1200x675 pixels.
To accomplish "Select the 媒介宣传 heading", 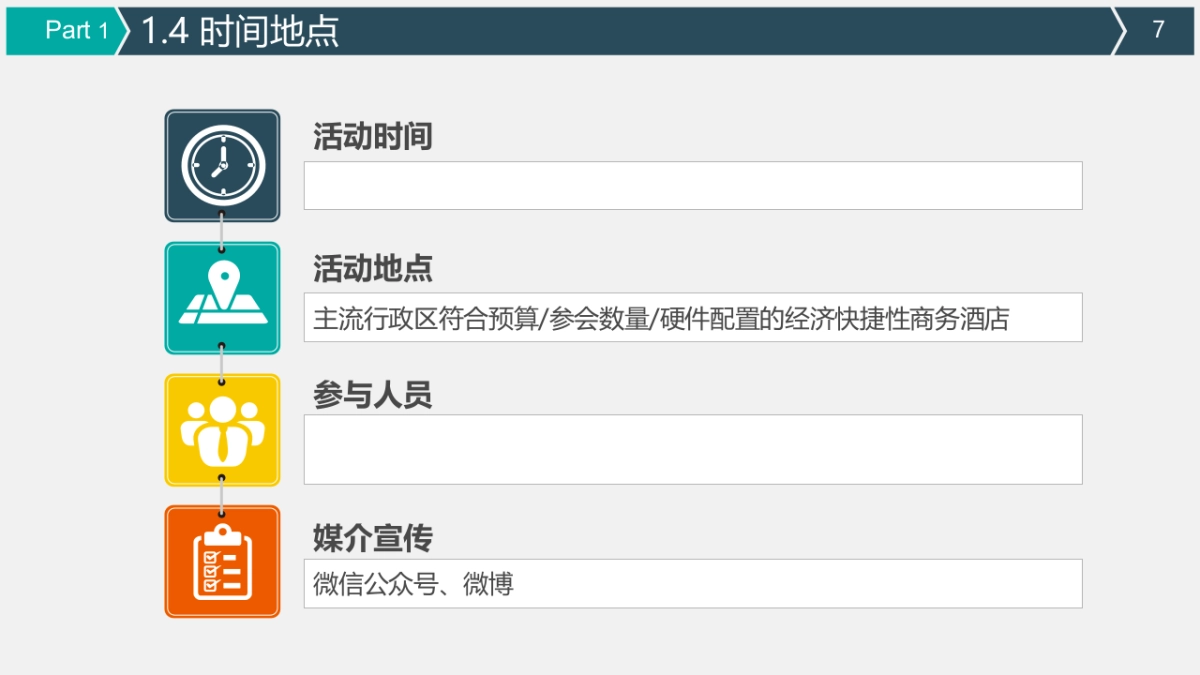I will click(373, 539).
